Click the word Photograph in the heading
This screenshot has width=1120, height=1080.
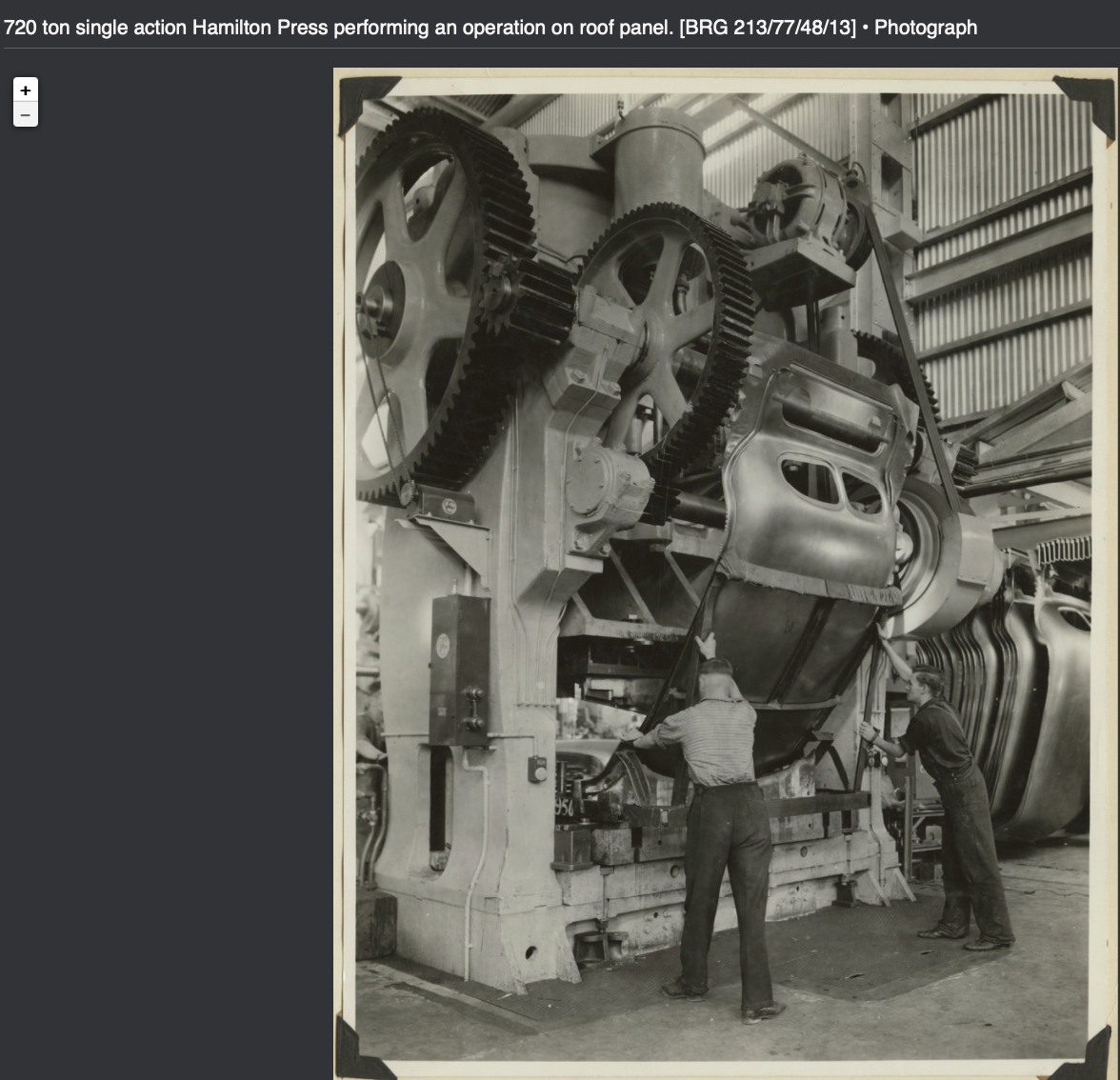click(x=926, y=28)
